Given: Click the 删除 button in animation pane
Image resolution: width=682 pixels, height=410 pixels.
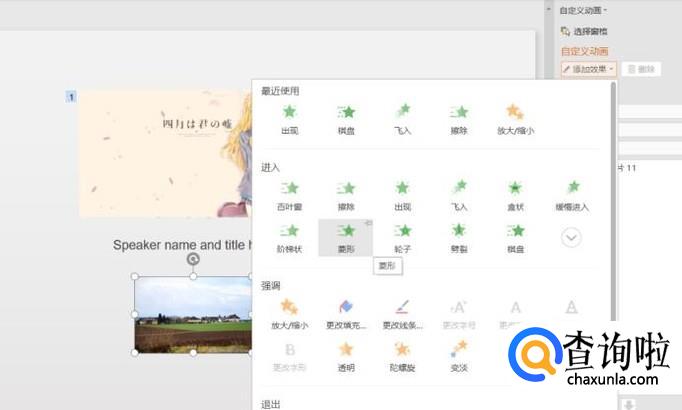Looking at the screenshot, I should pyautogui.click(x=641, y=69).
